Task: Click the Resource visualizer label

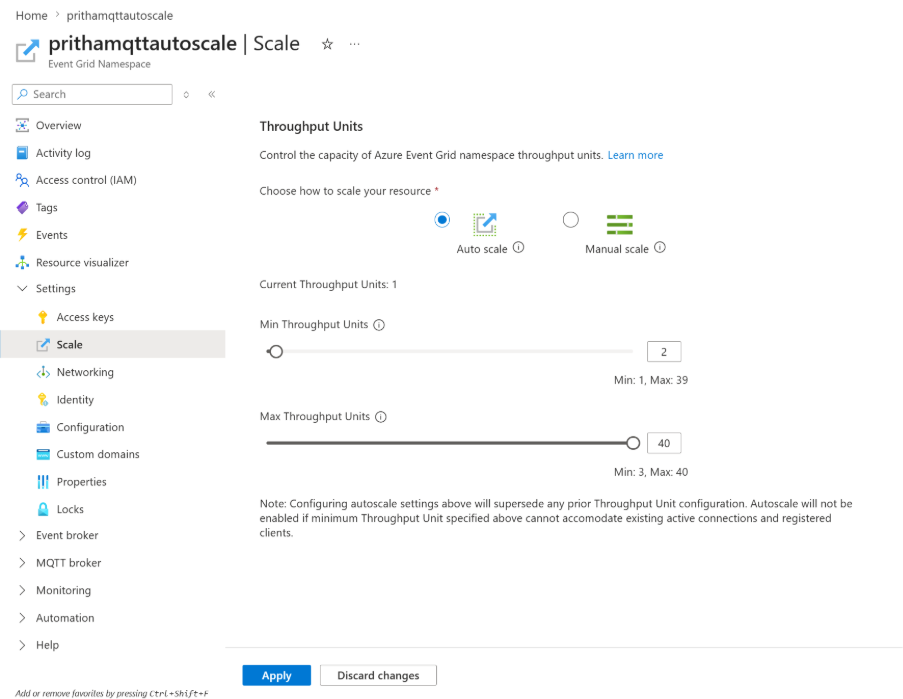Action: pos(82,263)
